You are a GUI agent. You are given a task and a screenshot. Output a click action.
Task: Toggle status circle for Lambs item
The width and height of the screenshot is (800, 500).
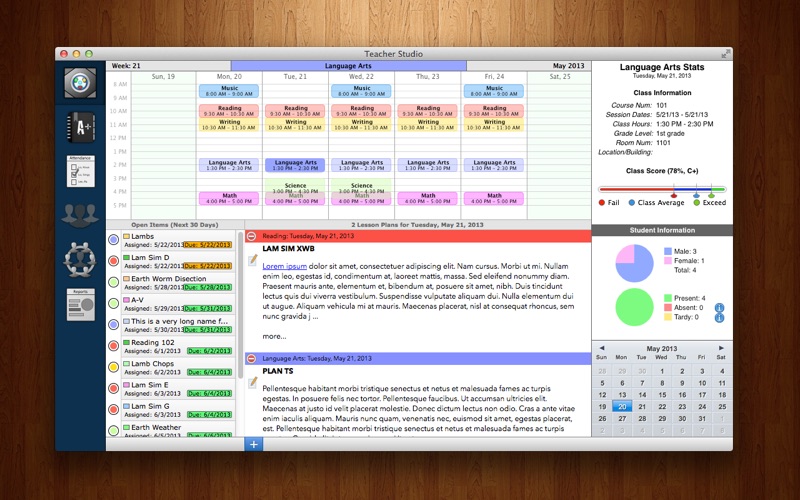coord(114,240)
